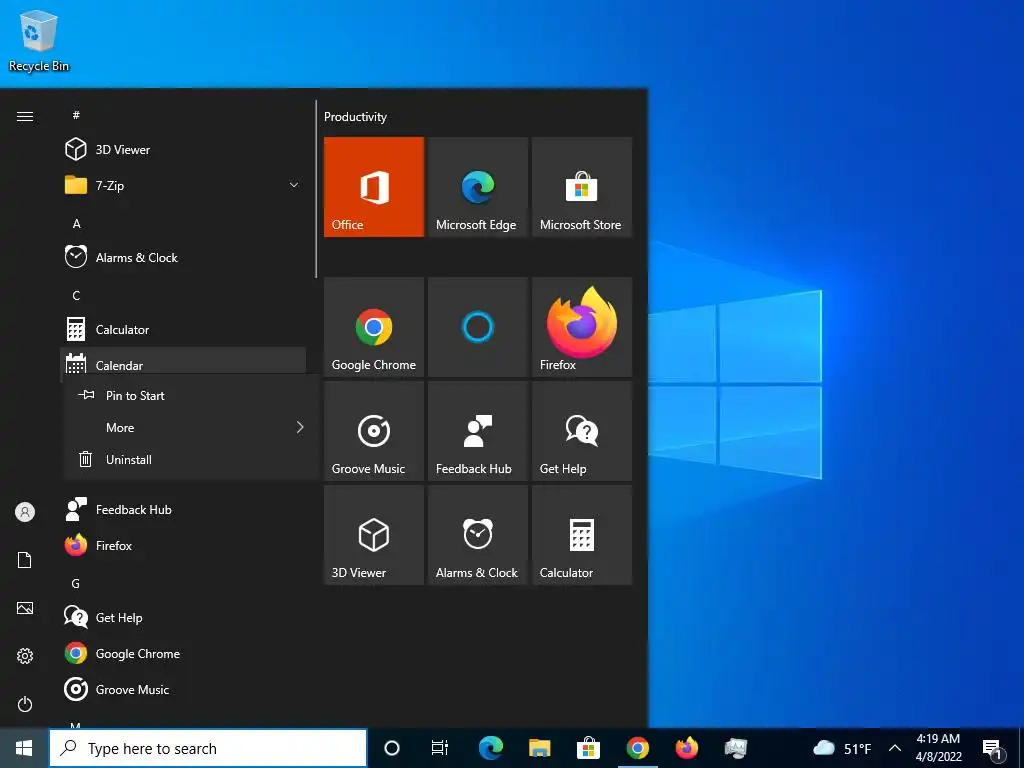Viewport: 1024px width, 768px height.
Task: Open the Cortana tile
Action: [x=477, y=327]
